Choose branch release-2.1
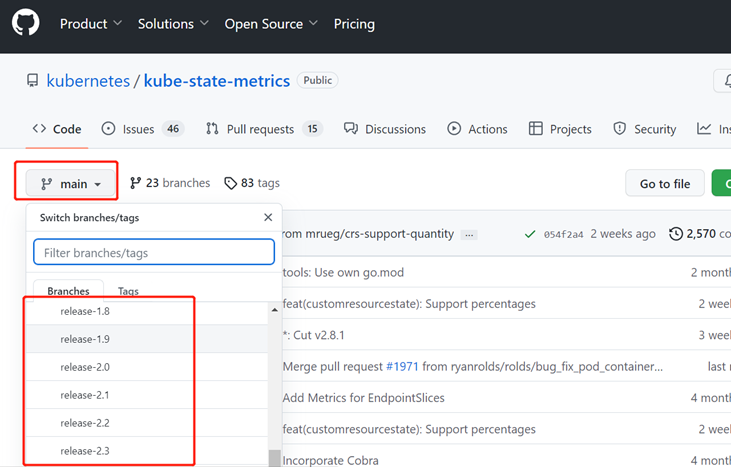Viewport: 731px width, 467px height. pyautogui.click(x=147, y=395)
